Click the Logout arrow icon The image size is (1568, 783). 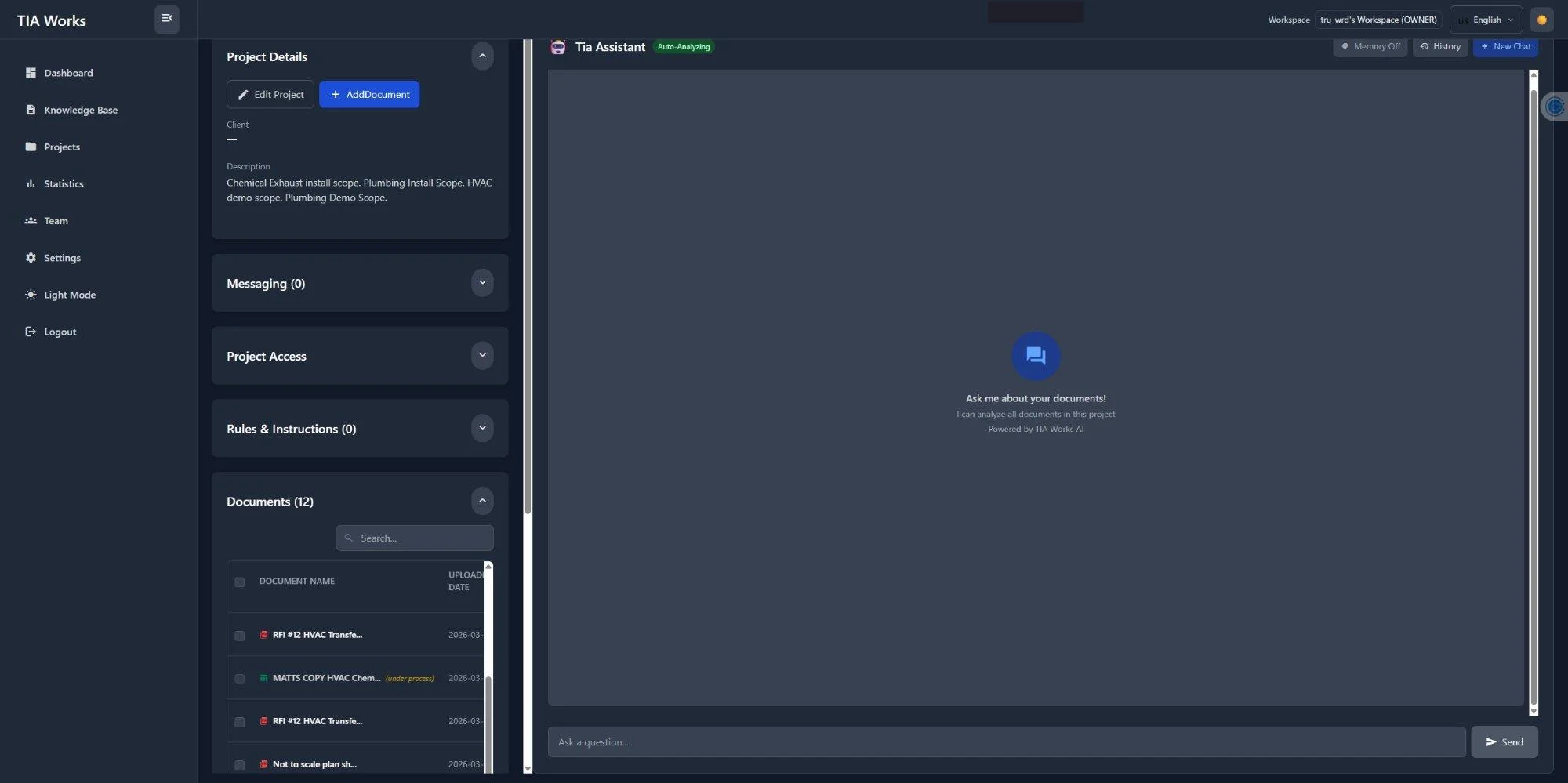(x=31, y=332)
